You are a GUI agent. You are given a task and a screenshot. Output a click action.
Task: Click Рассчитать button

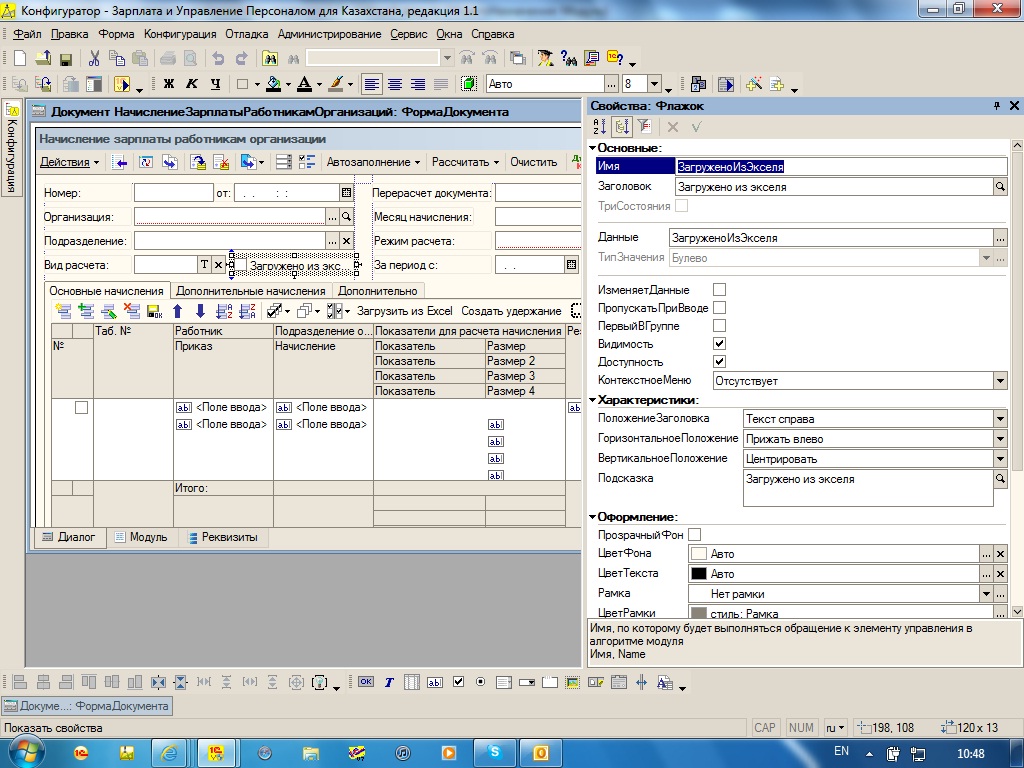tap(465, 162)
